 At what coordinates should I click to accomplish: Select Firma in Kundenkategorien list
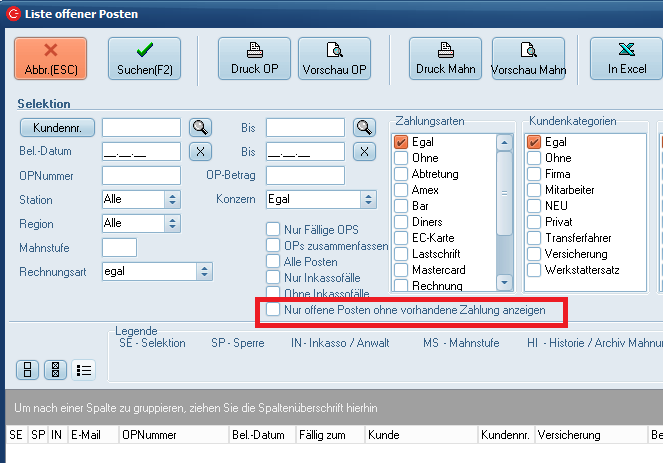[535, 173]
